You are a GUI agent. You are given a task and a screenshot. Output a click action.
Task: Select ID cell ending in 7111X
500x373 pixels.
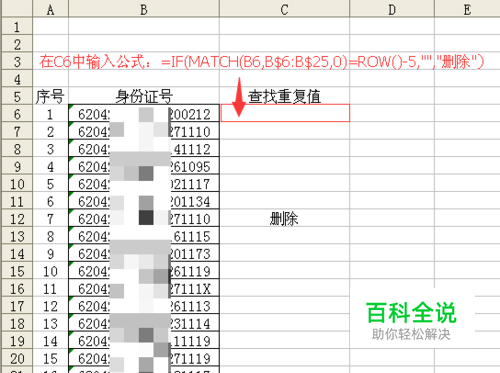144,288
